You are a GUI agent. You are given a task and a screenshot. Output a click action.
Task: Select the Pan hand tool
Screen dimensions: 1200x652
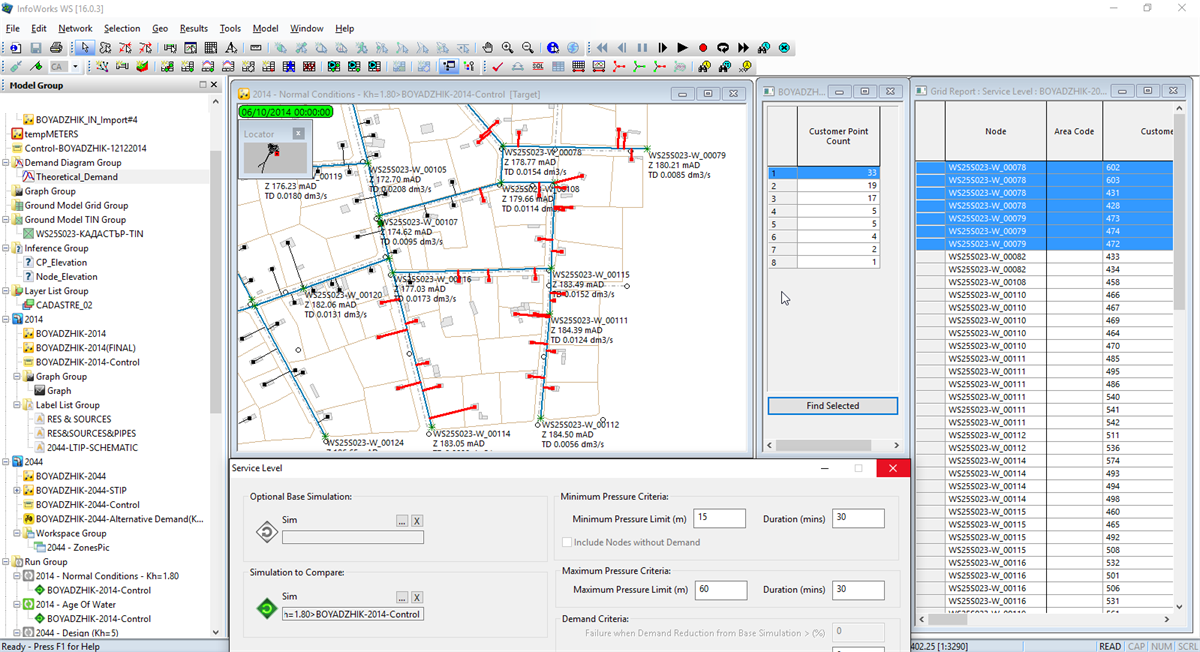(x=488, y=48)
